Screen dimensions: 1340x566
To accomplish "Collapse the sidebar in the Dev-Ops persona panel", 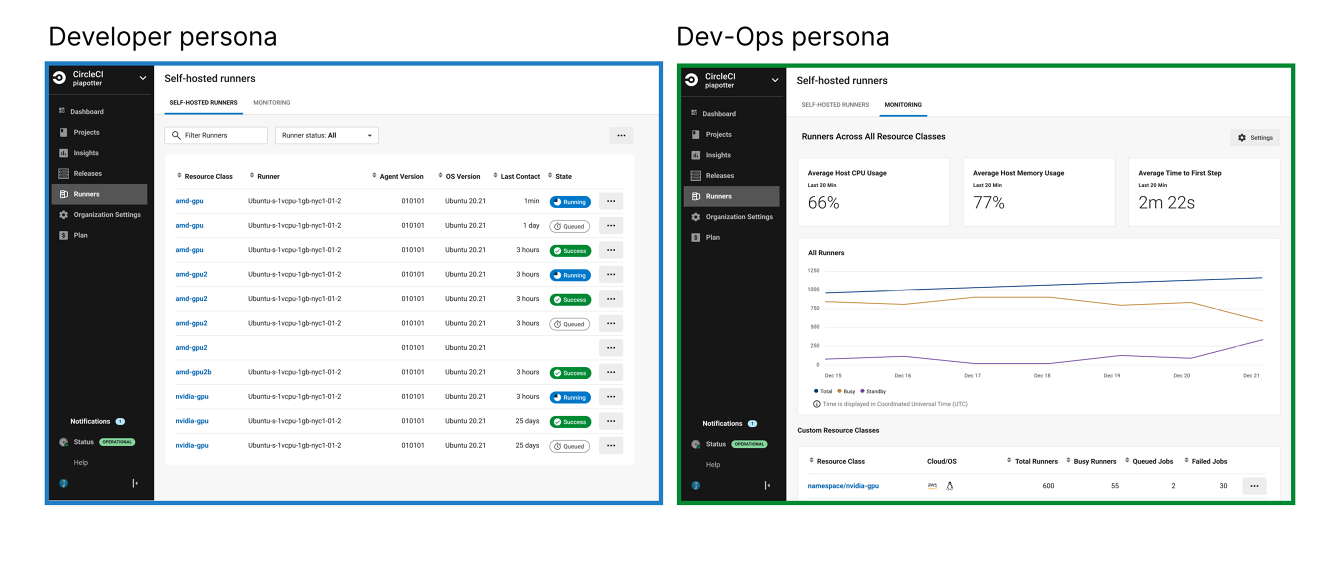I will pyautogui.click(x=767, y=485).
